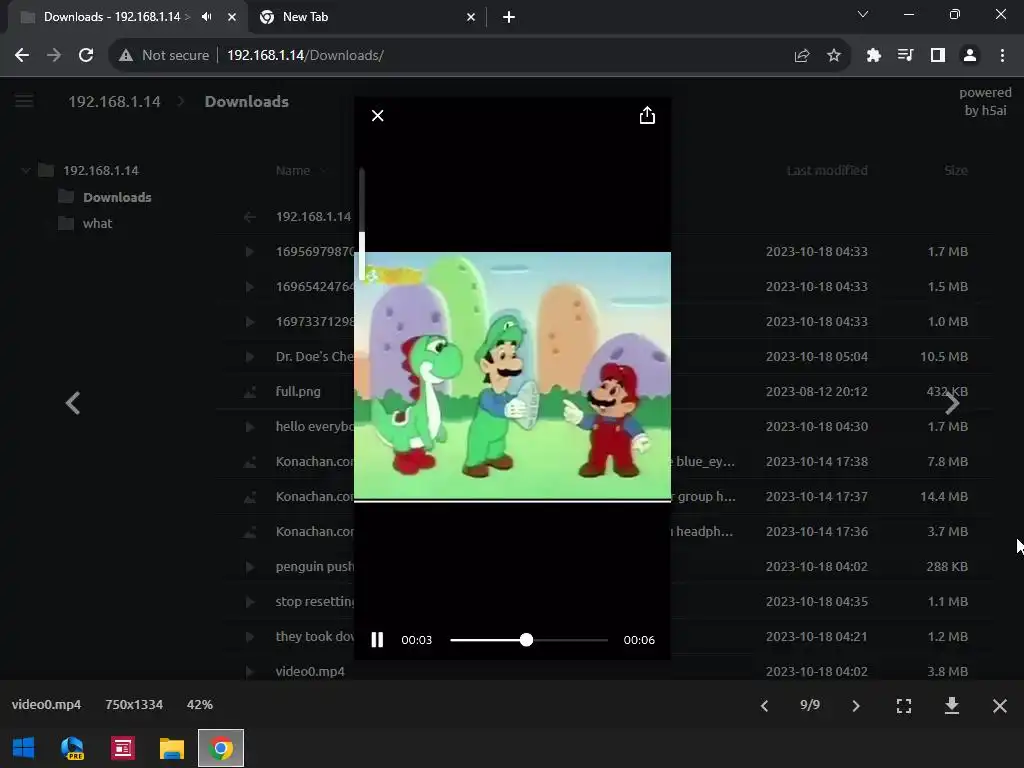The image size is (1024, 768).
Task: Click previous arrow beside 9/9 counter
Action: [764, 705]
